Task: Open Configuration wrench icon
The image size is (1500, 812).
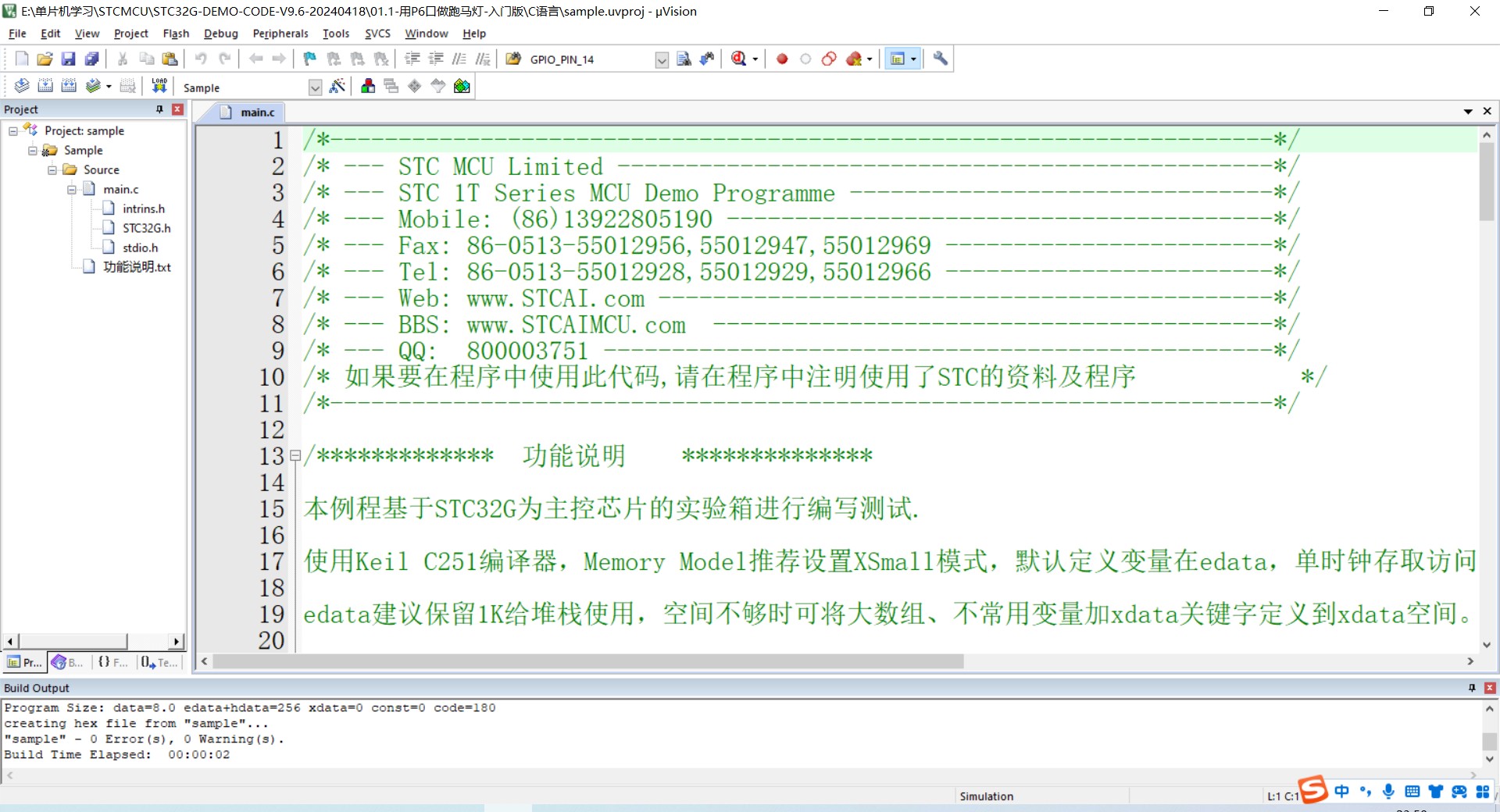Action: point(941,59)
